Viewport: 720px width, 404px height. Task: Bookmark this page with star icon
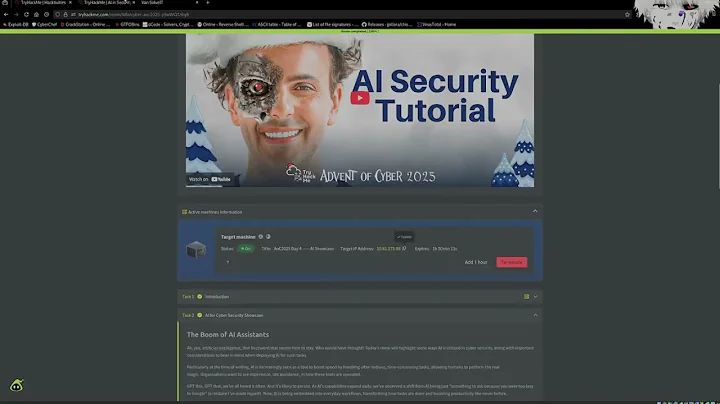click(627, 15)
